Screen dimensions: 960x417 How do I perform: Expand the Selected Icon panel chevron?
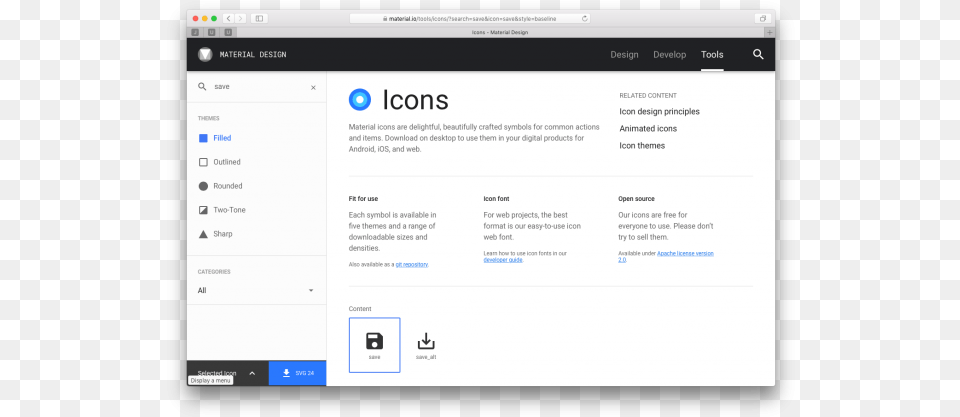pyautogui.click(x=252, y=373)
